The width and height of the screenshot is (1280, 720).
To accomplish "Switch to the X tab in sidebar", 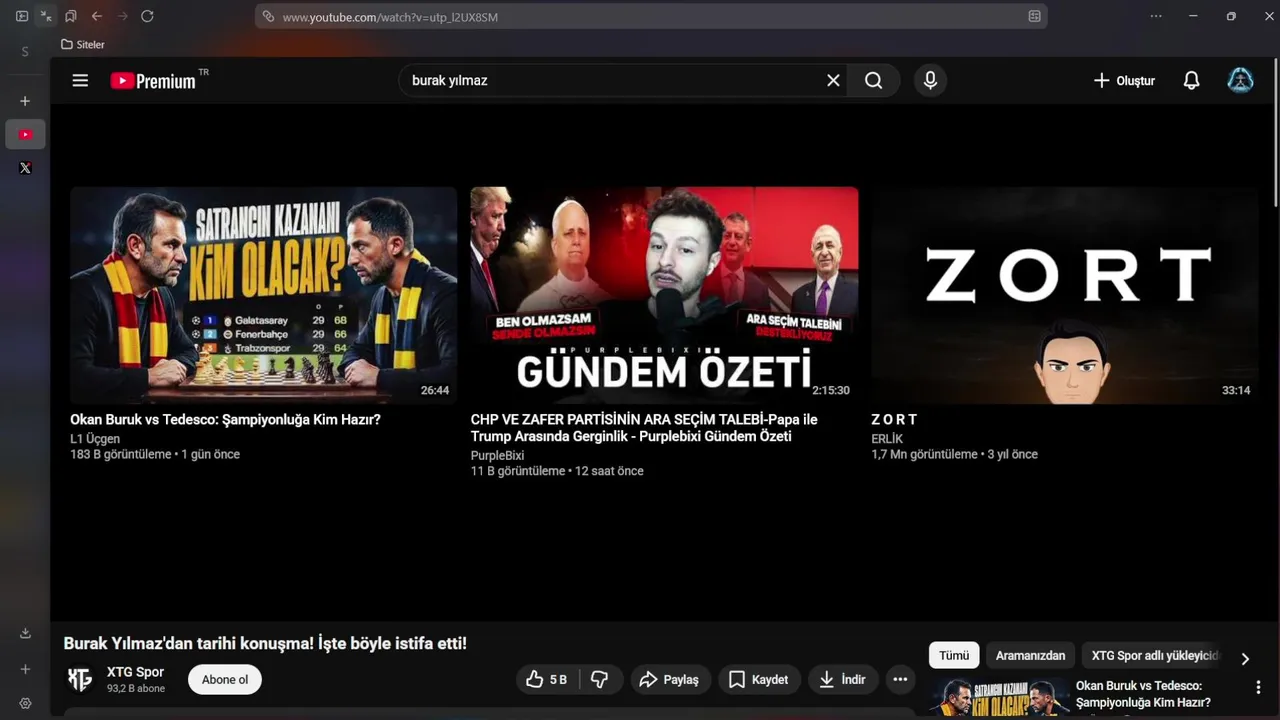I will (25, 168).
